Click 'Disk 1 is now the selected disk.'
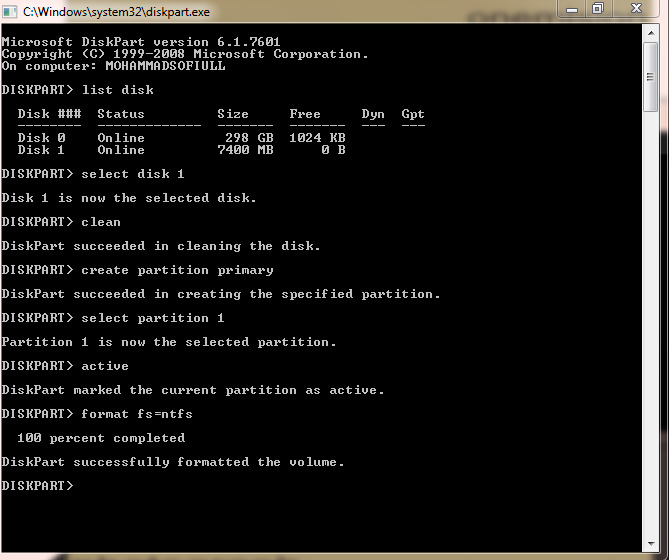Image resolution: width=669 pixels, height=560 pixels. point(129,198)
